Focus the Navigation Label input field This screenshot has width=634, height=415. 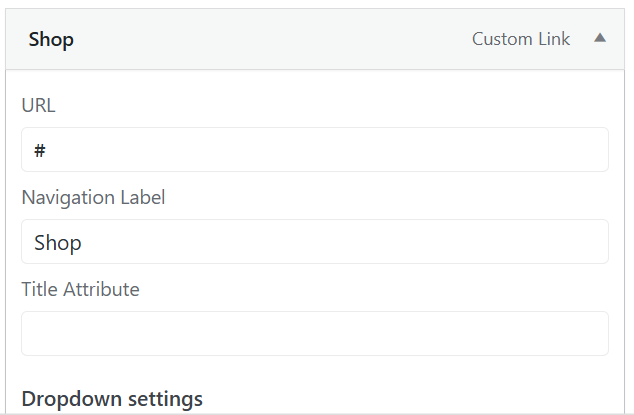315,241
